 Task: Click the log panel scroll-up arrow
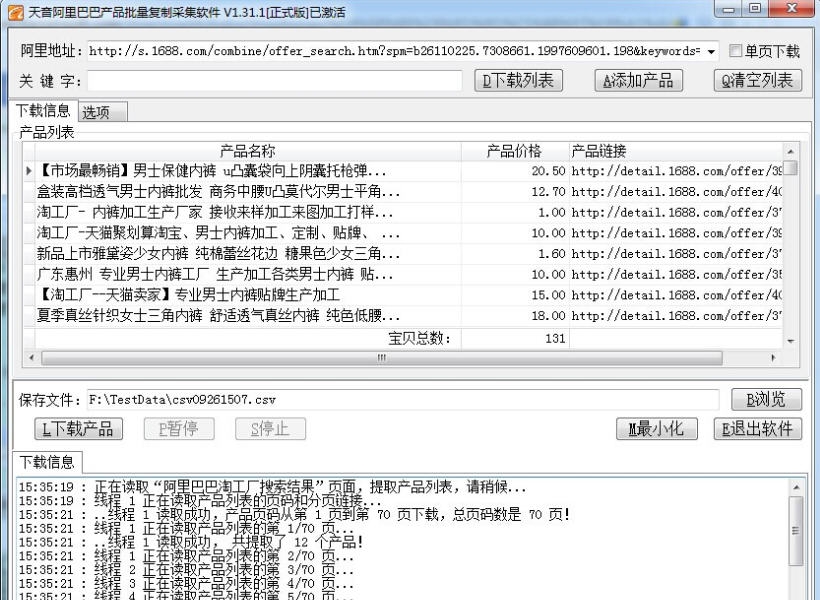pos(796,488)
